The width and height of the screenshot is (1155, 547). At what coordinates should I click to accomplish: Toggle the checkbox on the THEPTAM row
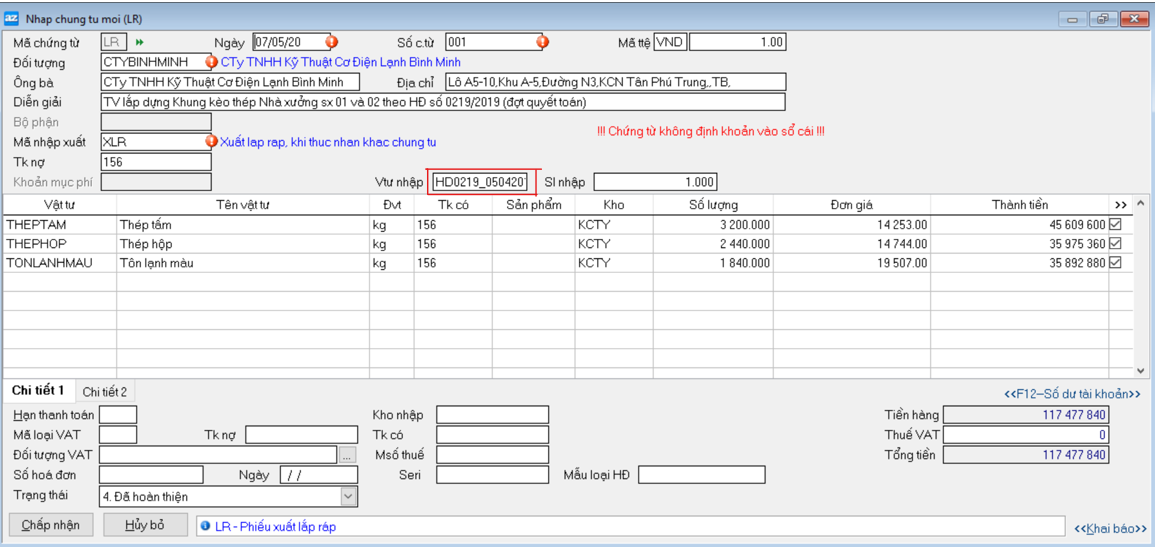pyautogui.click(x=1115, y=225)
